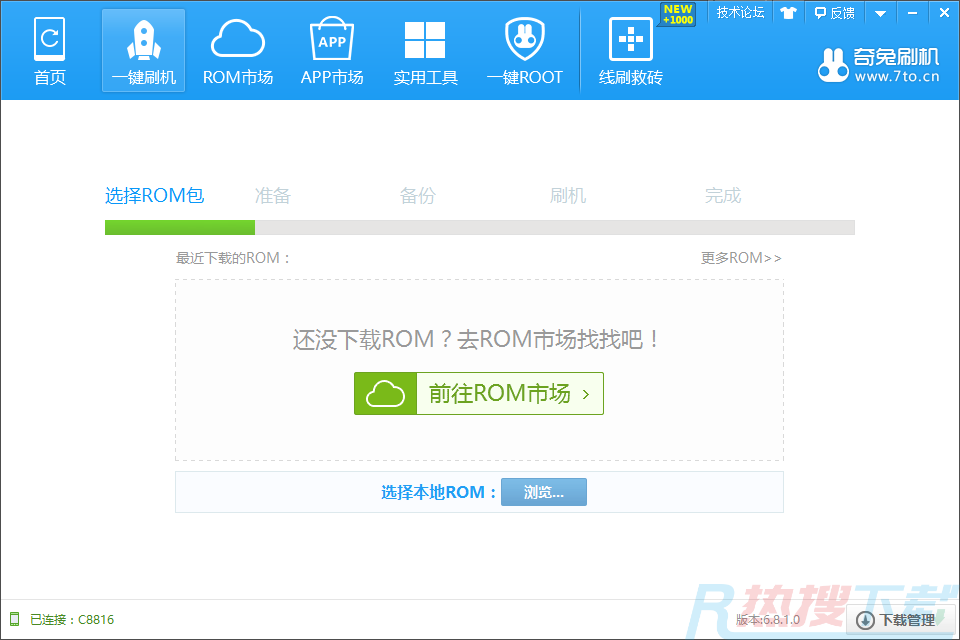Click the green cloud icon on ROM button
This screenshot has height=640, width=960.
point(385,393)
